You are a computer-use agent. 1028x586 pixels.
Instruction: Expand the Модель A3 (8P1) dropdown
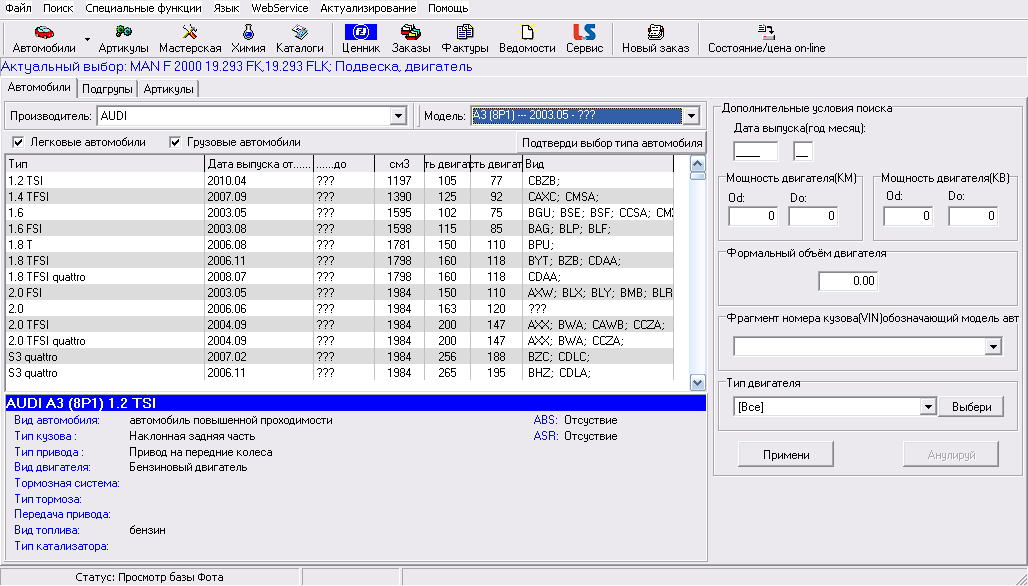pos(691,116)
